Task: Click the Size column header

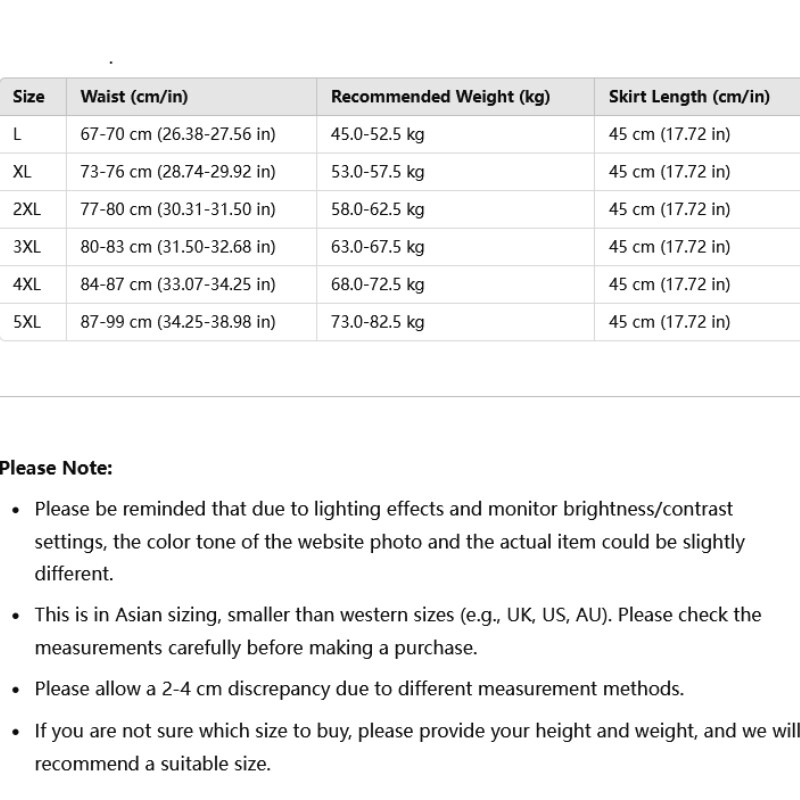Action: point(29,96)
